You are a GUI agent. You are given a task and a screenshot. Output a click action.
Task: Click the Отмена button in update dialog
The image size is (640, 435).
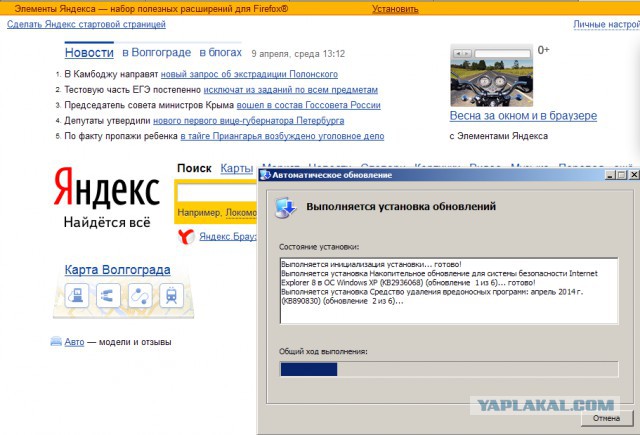tap(607, 418)
